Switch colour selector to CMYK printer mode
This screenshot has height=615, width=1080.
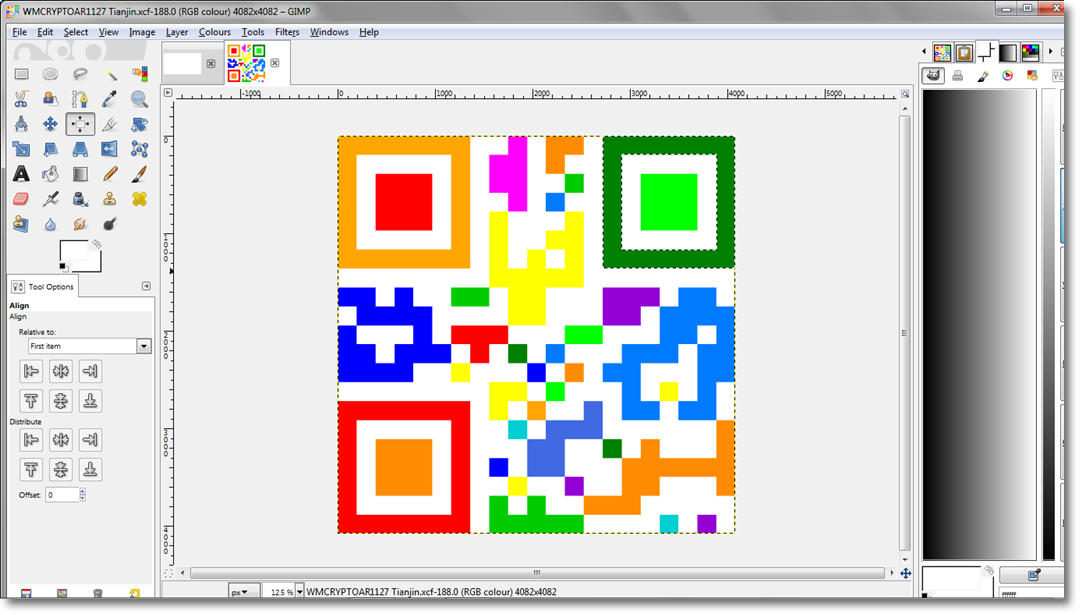point(957,76)
